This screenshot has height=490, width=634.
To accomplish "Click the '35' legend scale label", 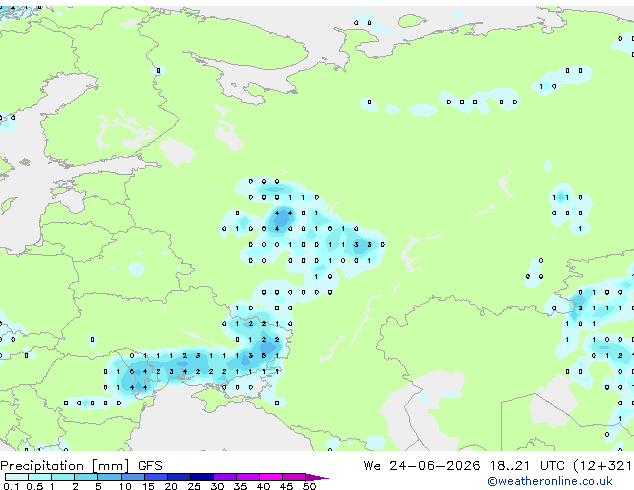I will tap(240, 486).
